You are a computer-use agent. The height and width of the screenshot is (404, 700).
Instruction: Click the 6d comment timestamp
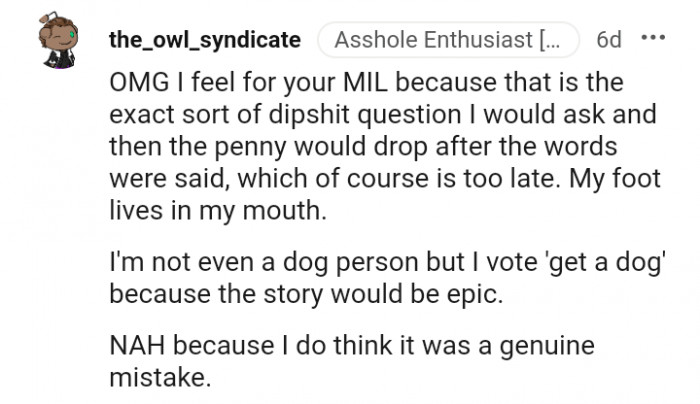pyautogui.click(x=608, y=40)
